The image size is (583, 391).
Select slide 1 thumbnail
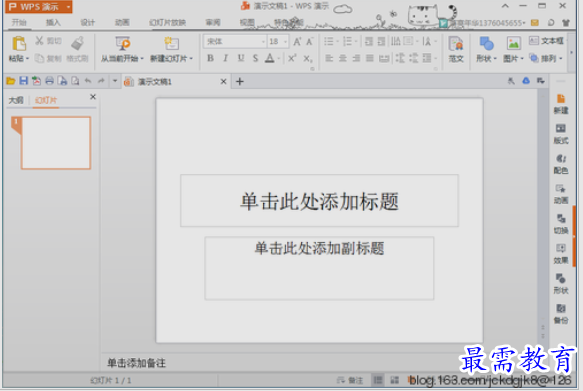coord(56,143)
